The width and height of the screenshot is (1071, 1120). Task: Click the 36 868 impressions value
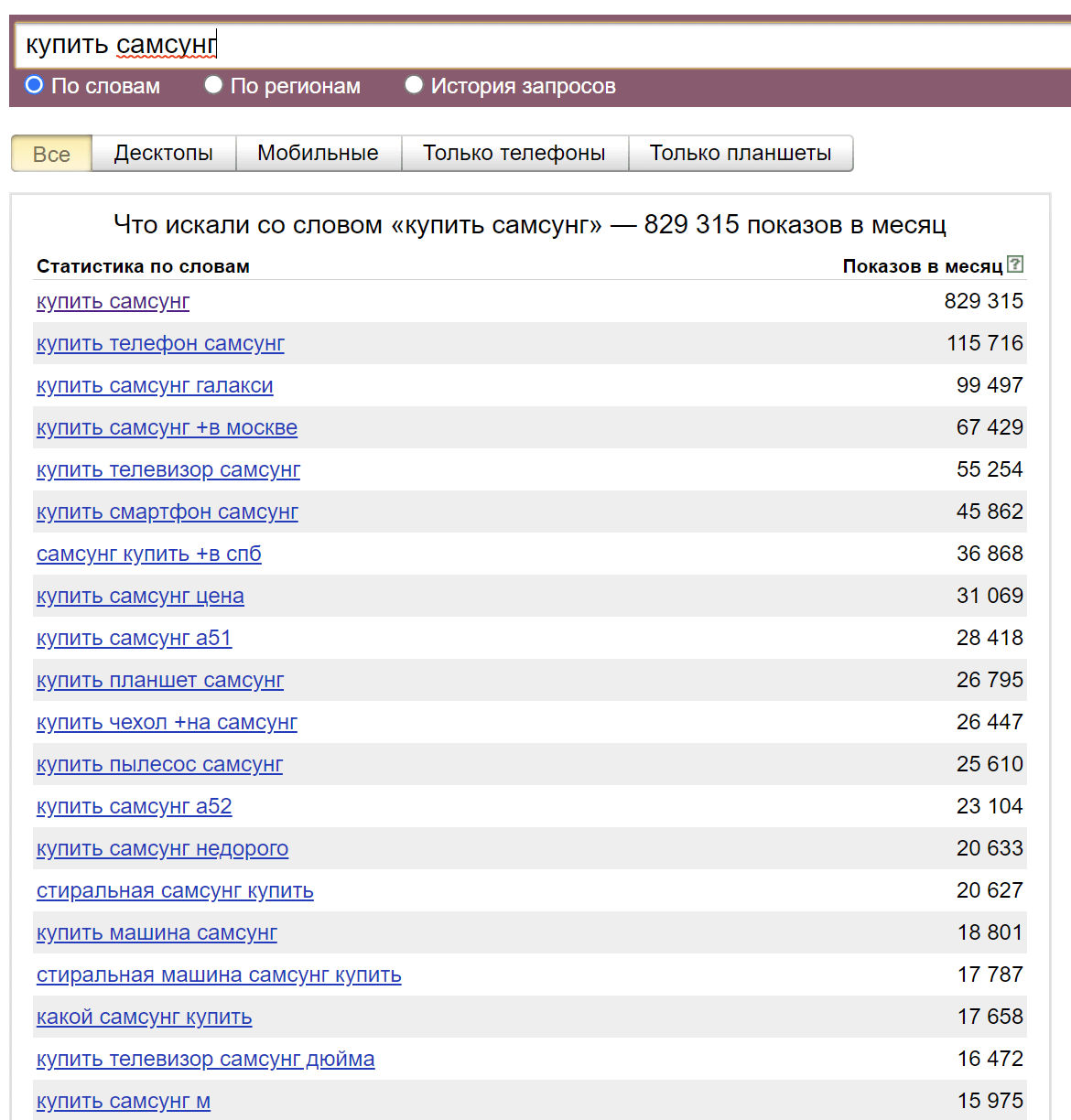pyautogui.click(x=990, y=554)
